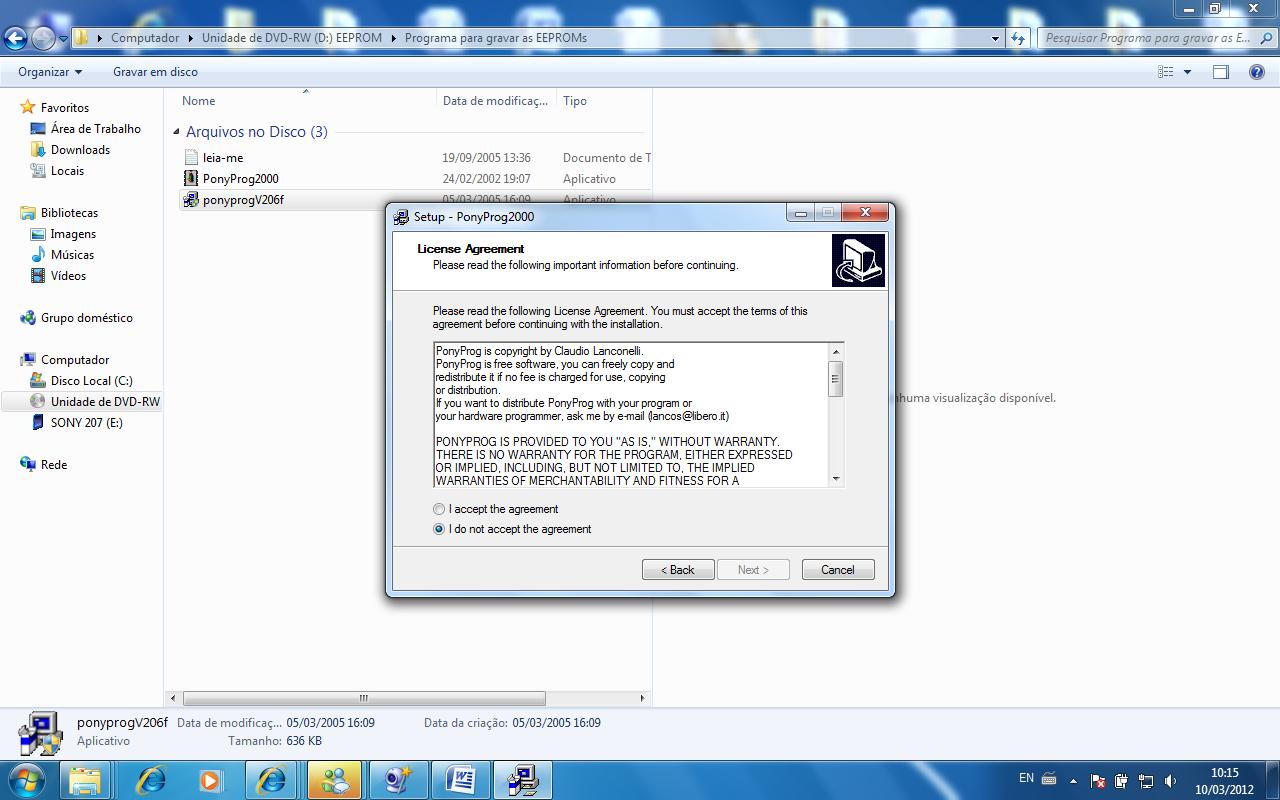Select 'I accept the agreement' option
Viewport: 1280px width, 800px height.
tap(495, 509)
